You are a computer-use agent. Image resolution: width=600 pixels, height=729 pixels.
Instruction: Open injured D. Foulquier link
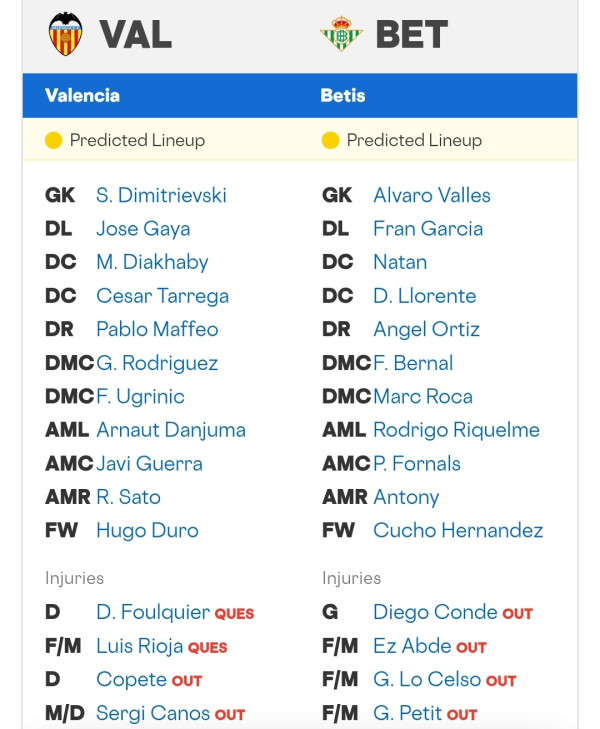pos(153,612)
